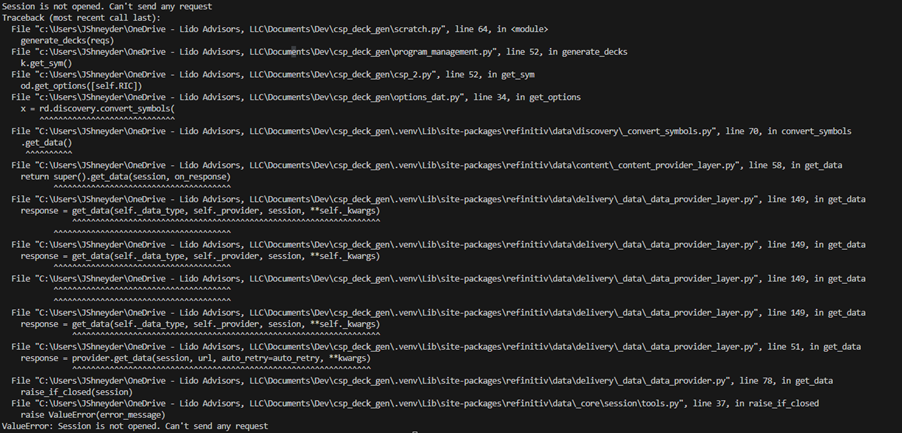The height and width of the screenshot is (434, 903).
Task: Click the "generate_decks(reqs)" code line
Action: [x=67, y=40]
